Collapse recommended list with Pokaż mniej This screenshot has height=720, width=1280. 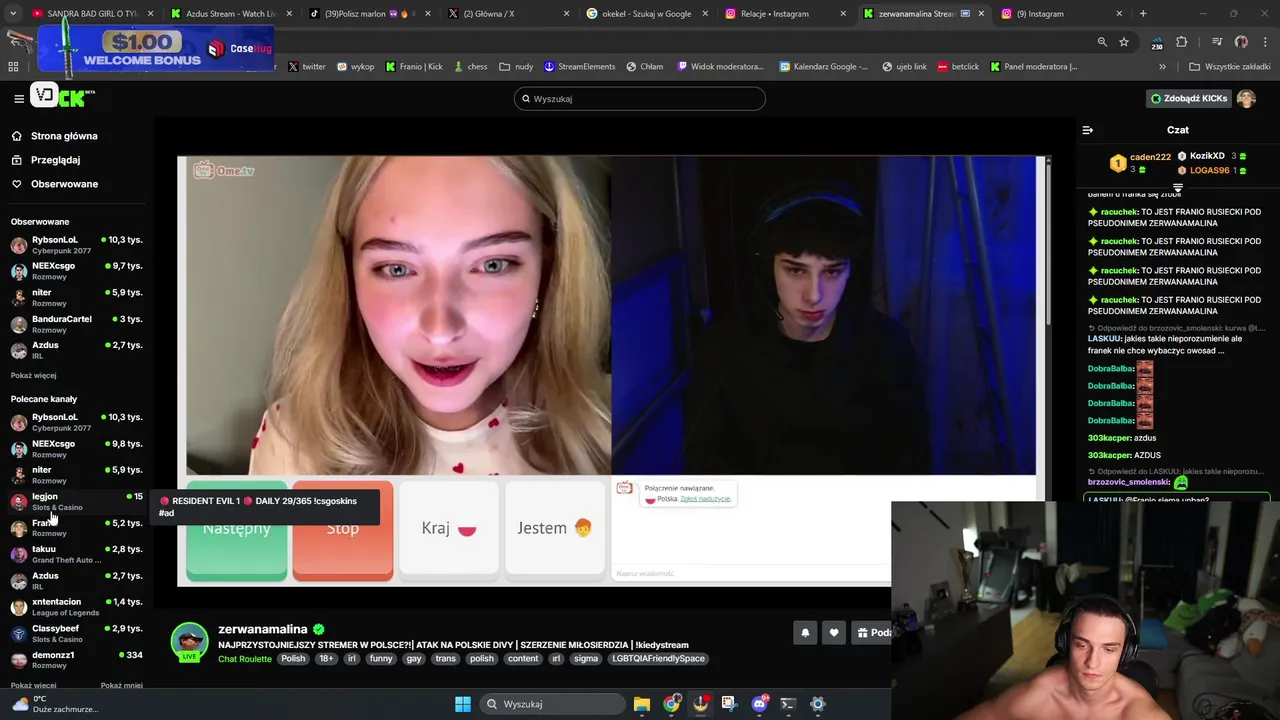coord(122,685)
